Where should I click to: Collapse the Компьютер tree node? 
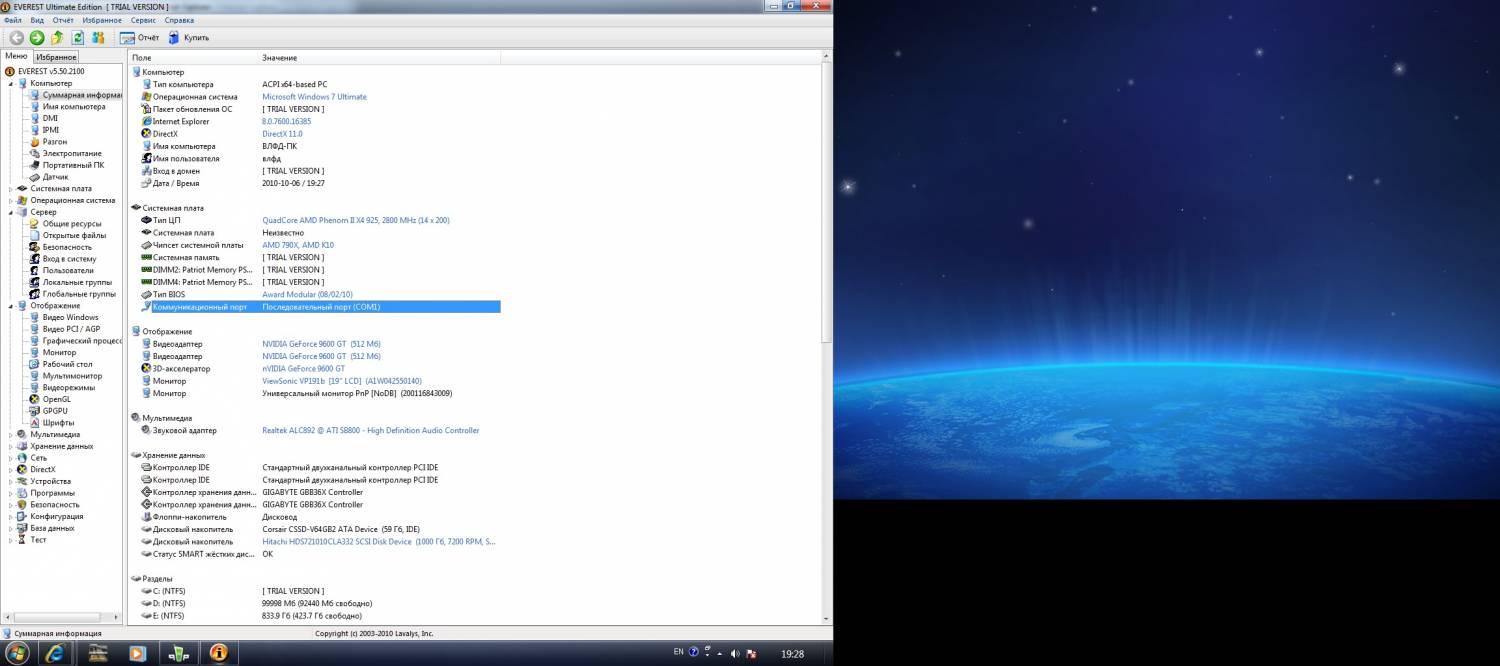pyautogui.click(x=12, y=84)
